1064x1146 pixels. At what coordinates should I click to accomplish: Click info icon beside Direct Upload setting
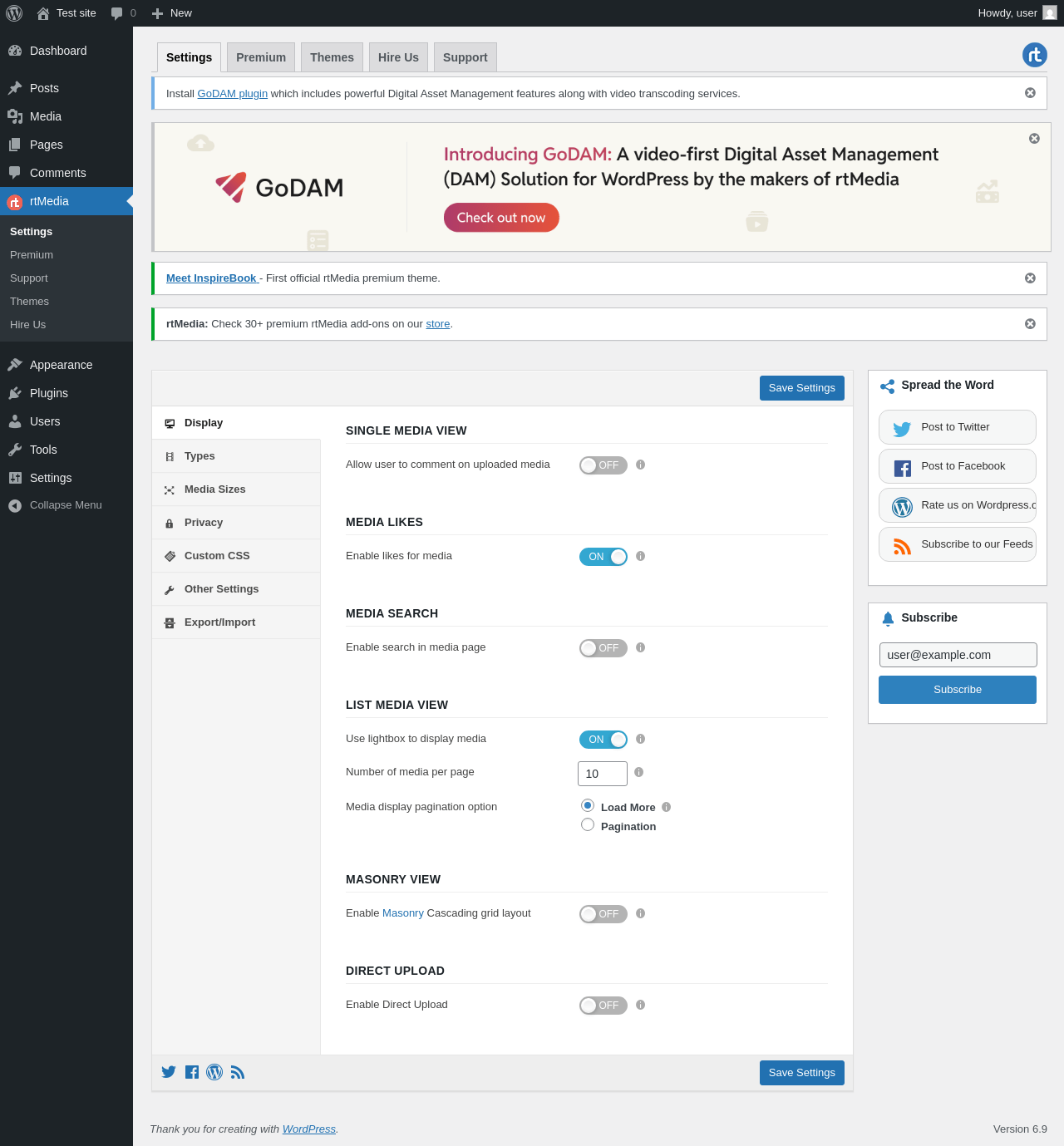[641, 1005]
